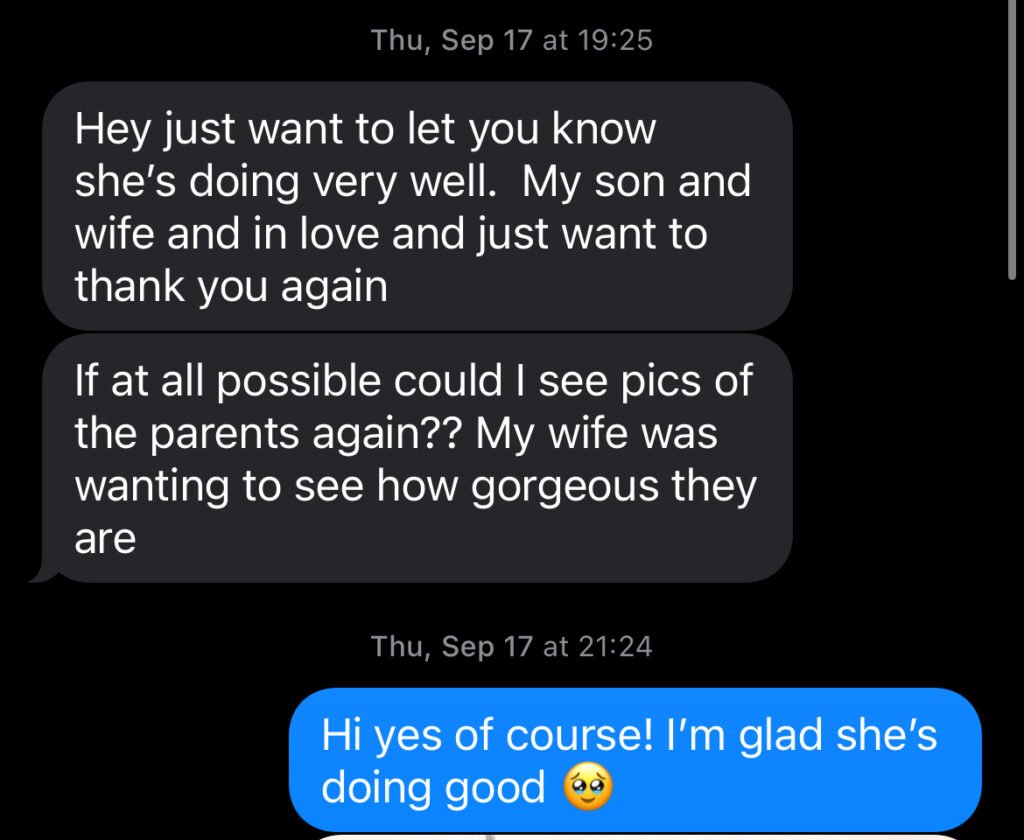Click the words 'thank you again' in first message
Image resolution: width=1024 pixels, height=840 pixels.
(x=231, y=286)
